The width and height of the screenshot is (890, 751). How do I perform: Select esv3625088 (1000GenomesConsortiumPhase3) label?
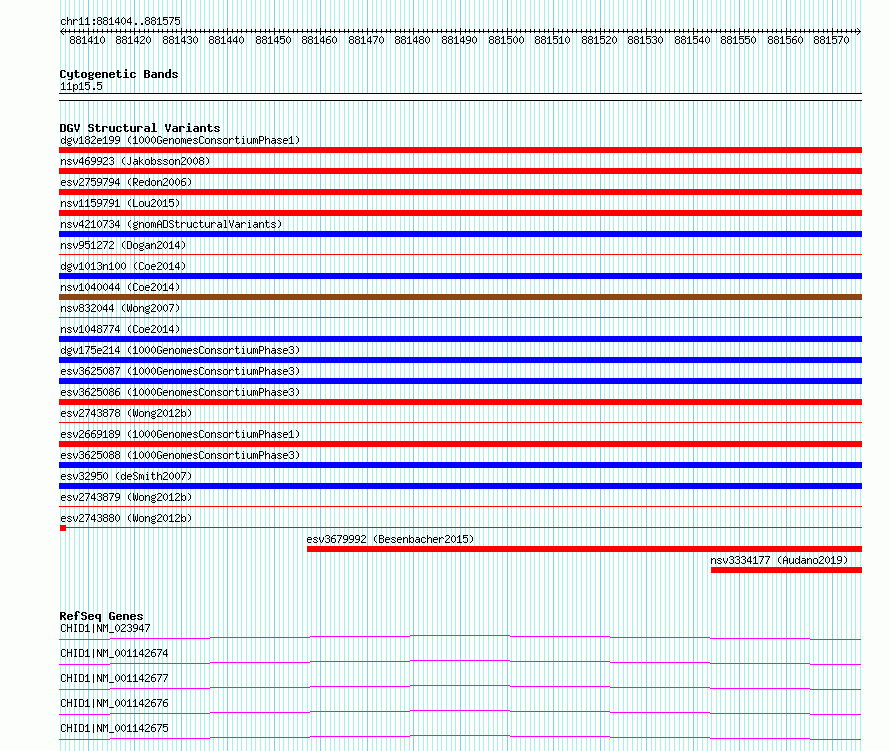pos(180,455)
